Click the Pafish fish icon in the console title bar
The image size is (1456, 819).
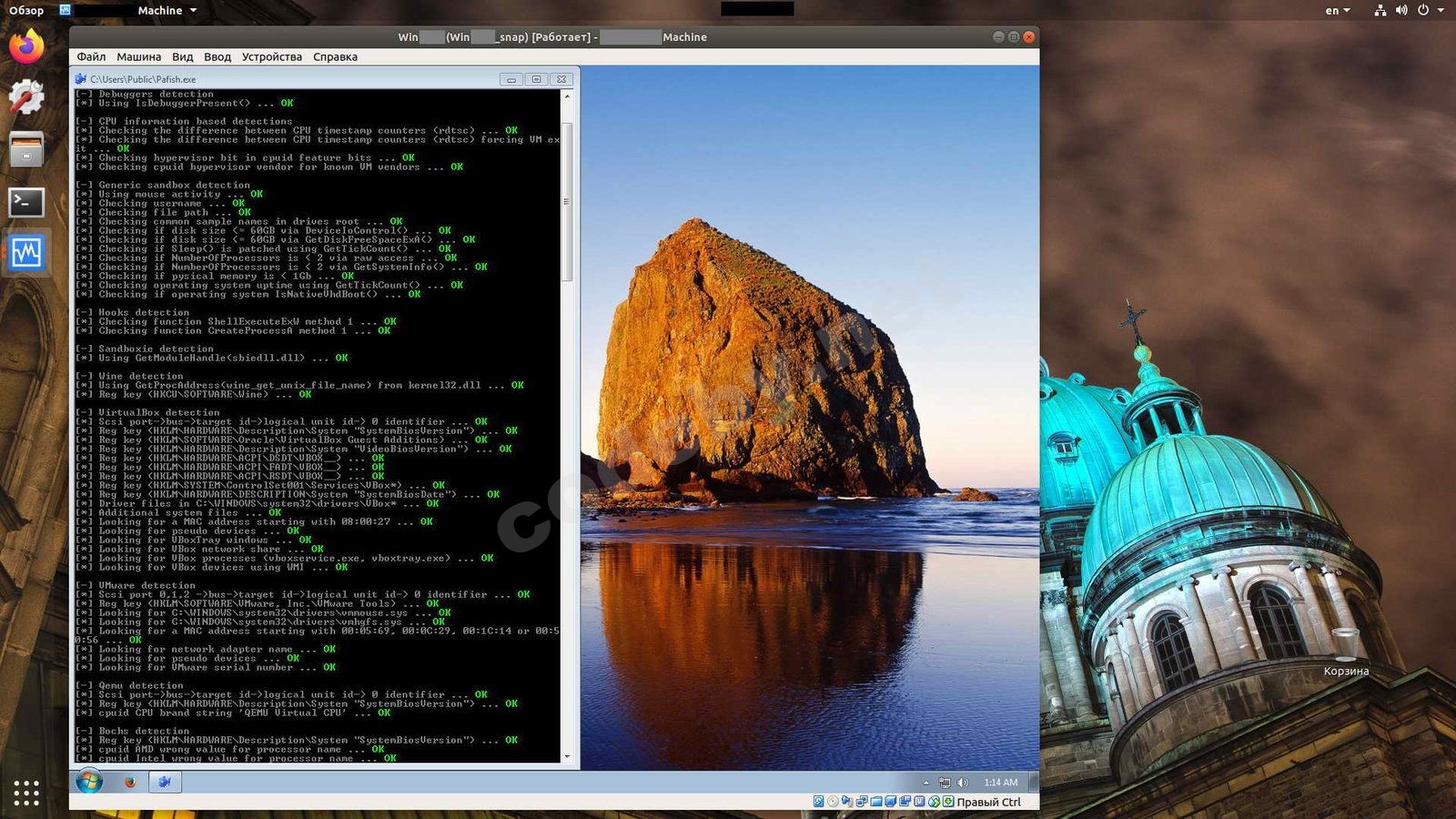click(81, 79)
